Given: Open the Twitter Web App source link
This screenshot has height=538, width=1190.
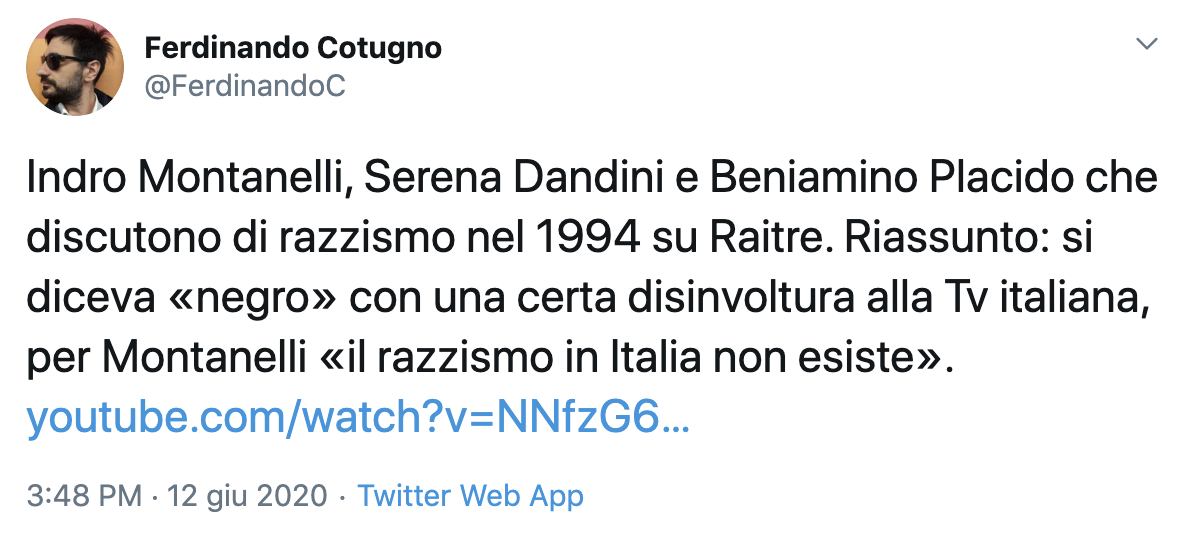Looking at the screenshot, I should pos(471,496).
